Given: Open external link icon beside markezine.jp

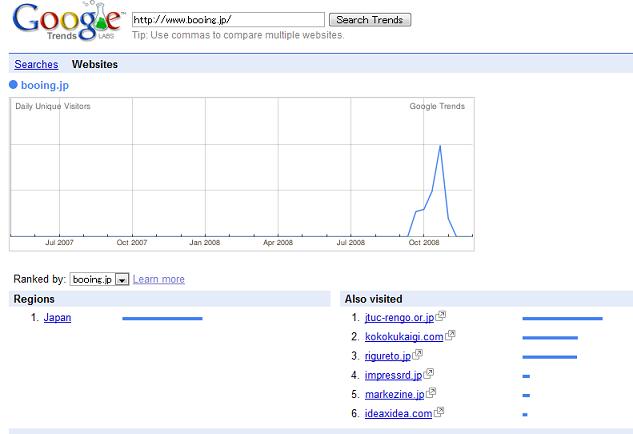Looking at the screenshot, I should coord(431,392).
